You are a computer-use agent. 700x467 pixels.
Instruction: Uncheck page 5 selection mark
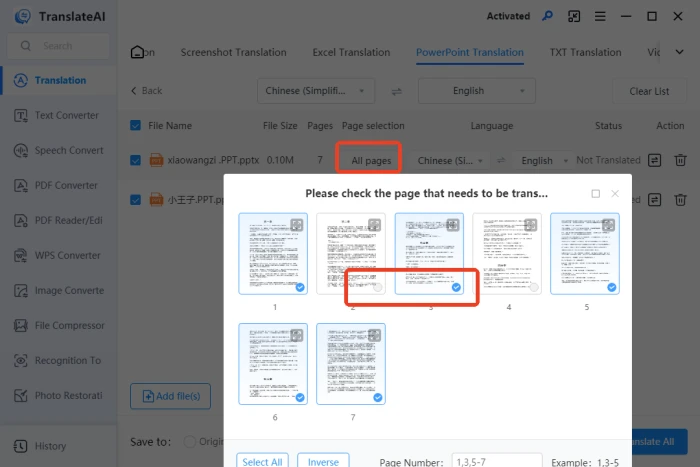pos(612,287)
